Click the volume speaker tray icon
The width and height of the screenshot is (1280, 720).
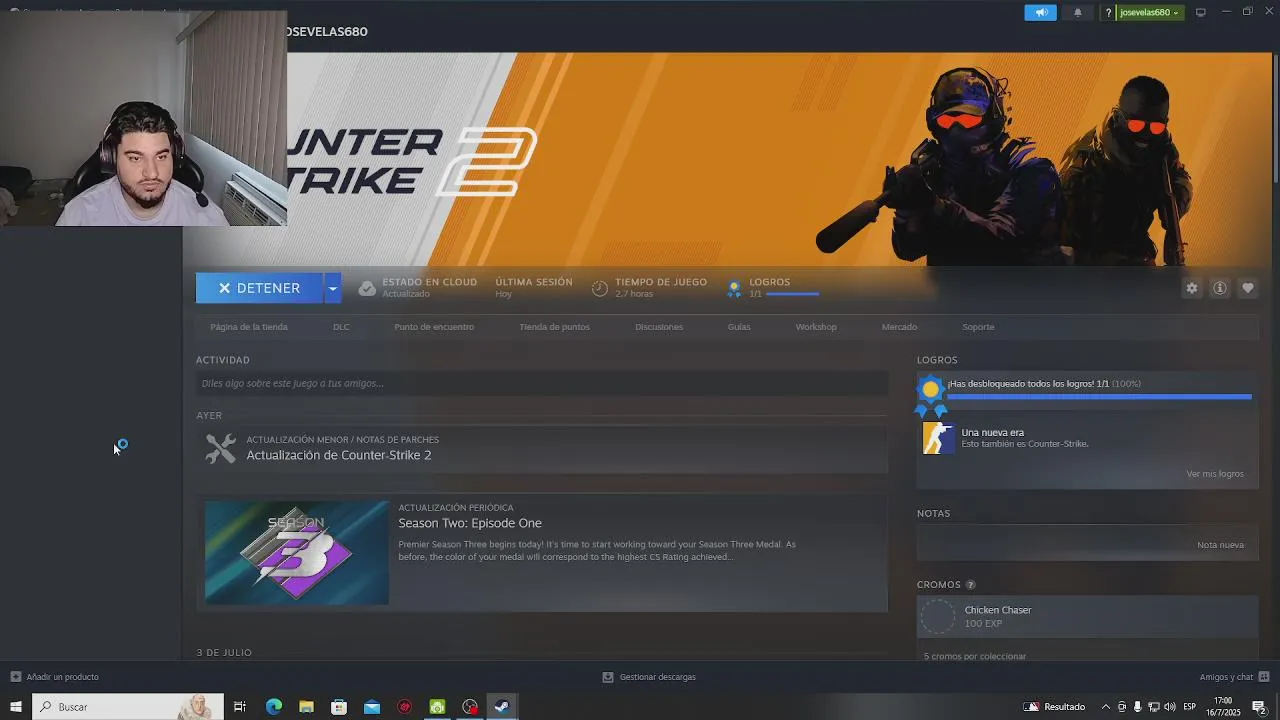coord(1169,707)
